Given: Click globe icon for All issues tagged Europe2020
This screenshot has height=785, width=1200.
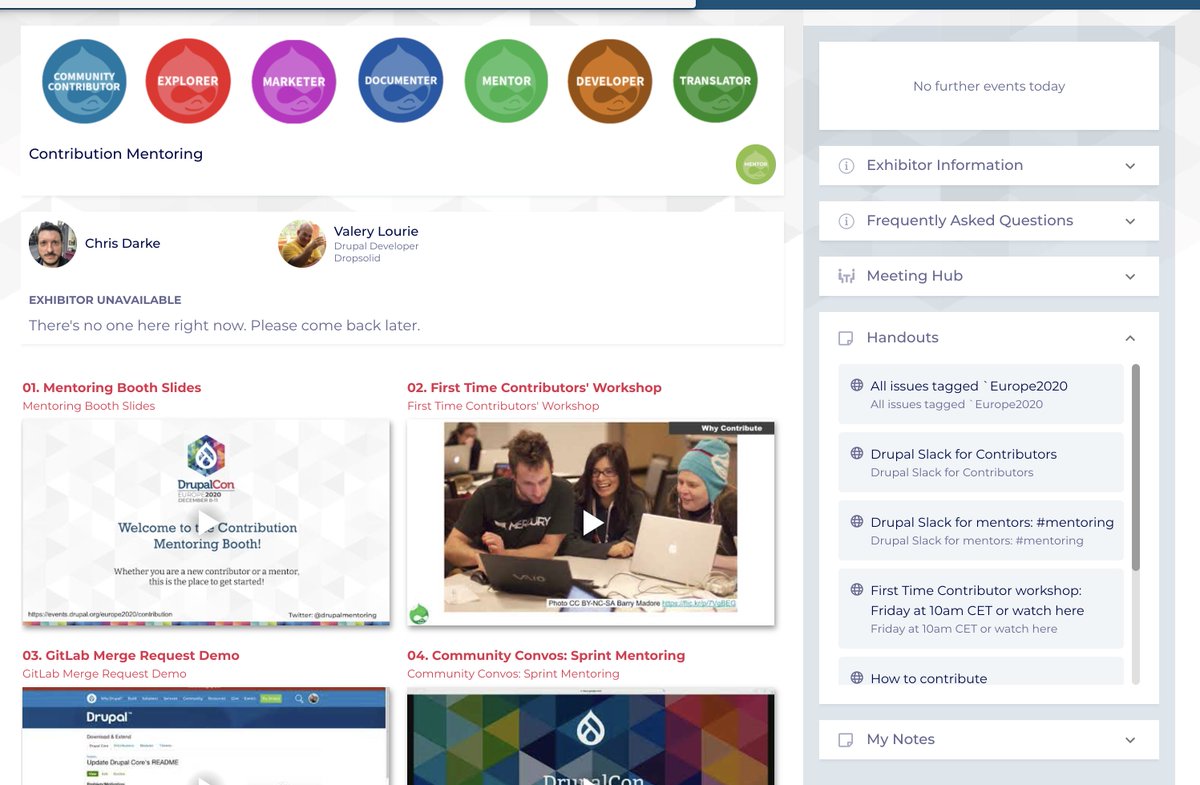Looking at the screenshot, I should tap(857, 385).
